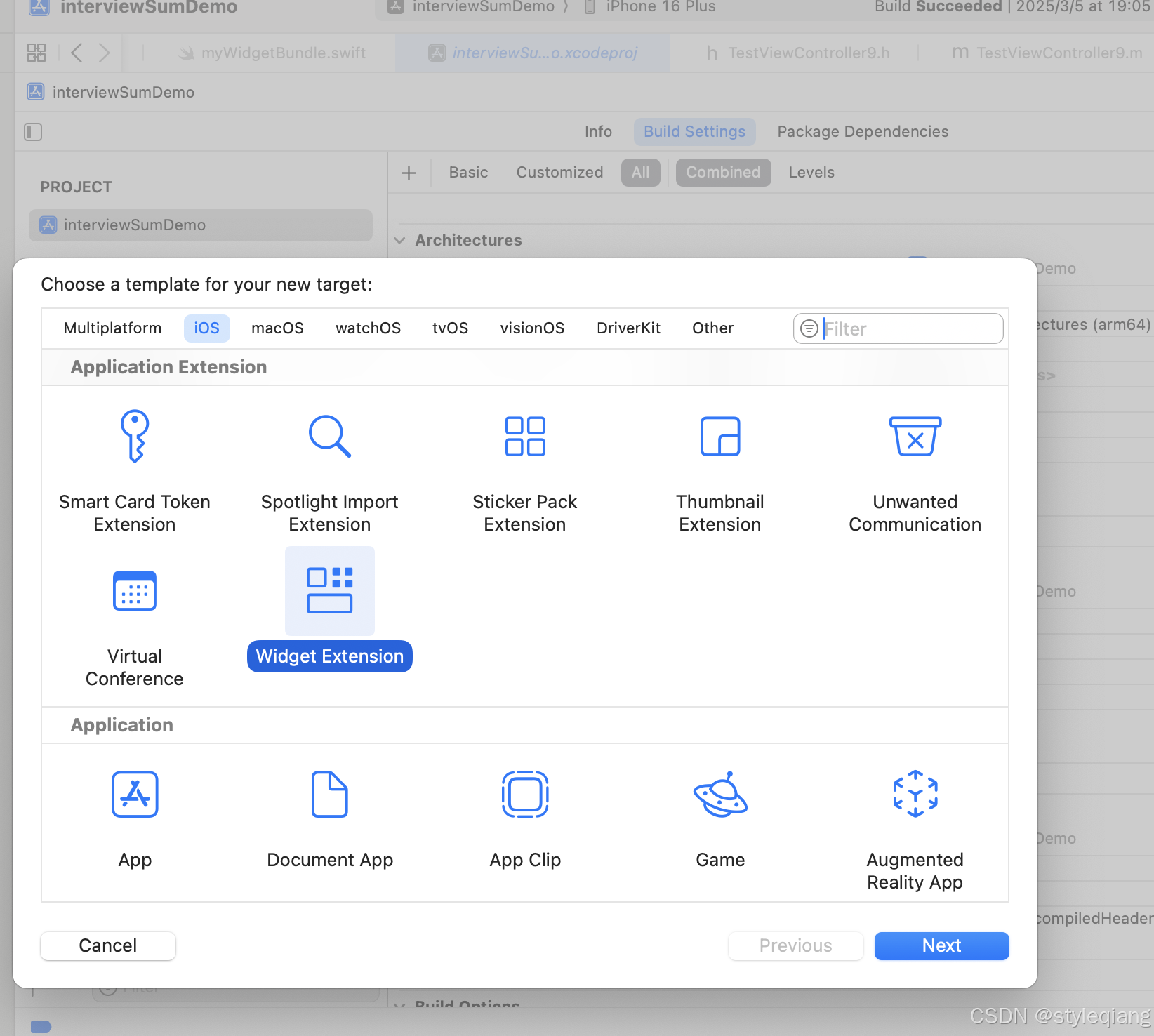Click the Application section header
Screen dimensions: 1154x1036
pyautogui.click(x=121, y=725)
